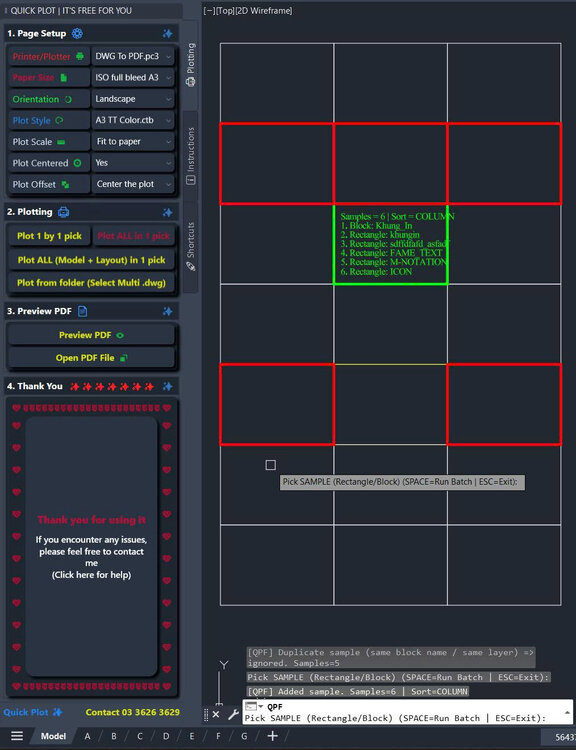This screenshot has height=750, width=576.
Task: Switch to the Shortcuts side tab
Action: pos(190,246)
